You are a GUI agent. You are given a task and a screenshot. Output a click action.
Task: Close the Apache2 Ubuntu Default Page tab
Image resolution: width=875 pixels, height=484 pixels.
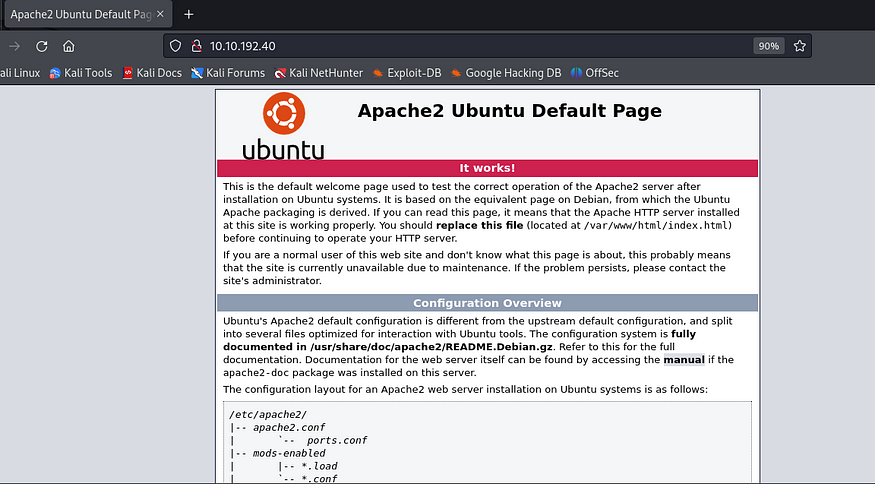point(160,14)
